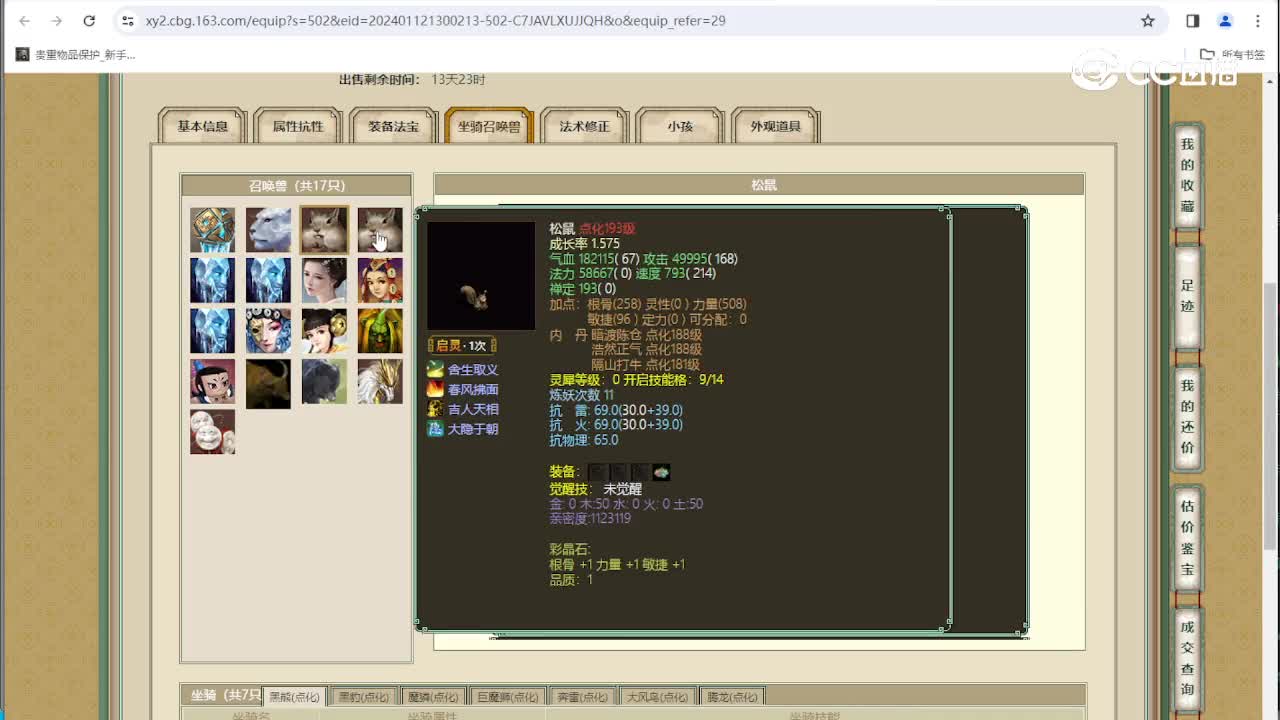Image resolution: width=1280 pixels, height=720 pixels.
Task: Click the 启灵·1次 badge
Action: click(x=461, y=345)
